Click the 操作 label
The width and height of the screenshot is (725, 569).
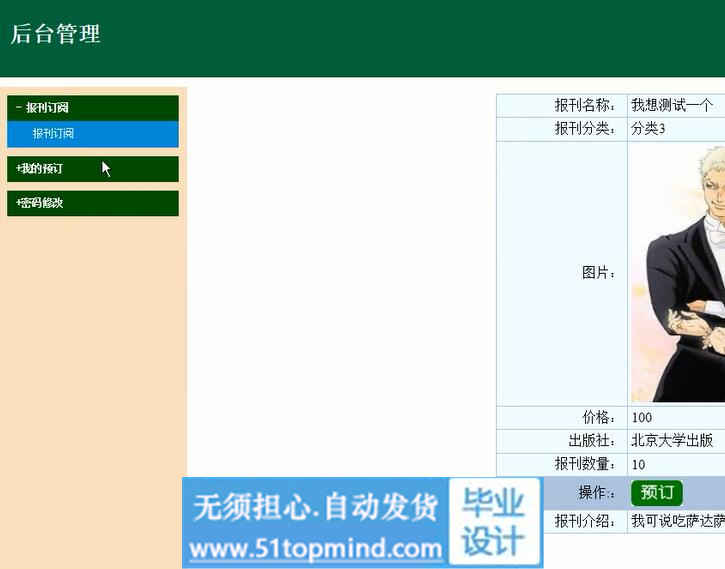pos(596,493)
